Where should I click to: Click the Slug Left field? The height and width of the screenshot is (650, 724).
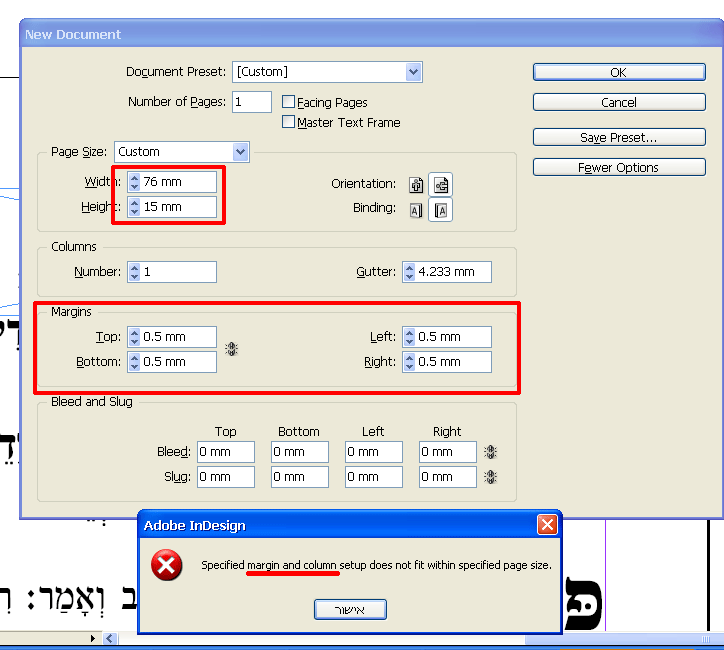(374, 477)
